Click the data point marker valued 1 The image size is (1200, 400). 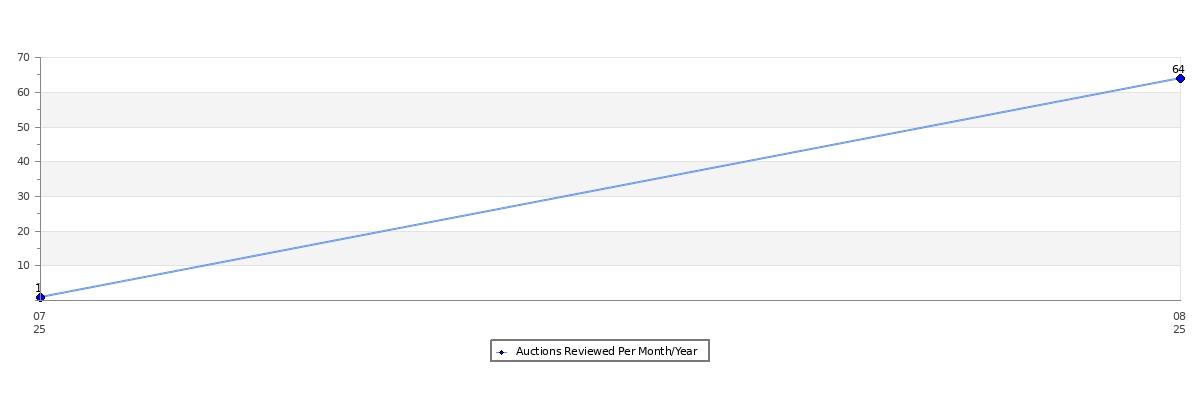point(40,297)
